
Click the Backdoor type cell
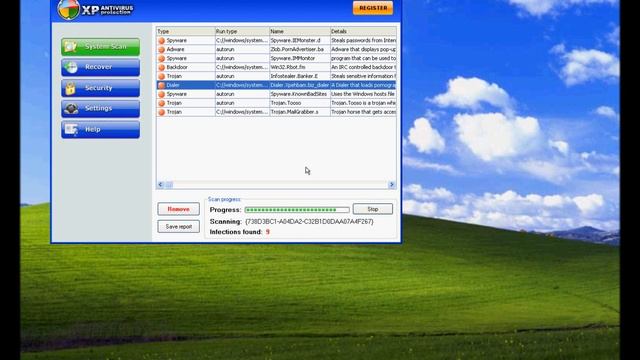[186, 67]
